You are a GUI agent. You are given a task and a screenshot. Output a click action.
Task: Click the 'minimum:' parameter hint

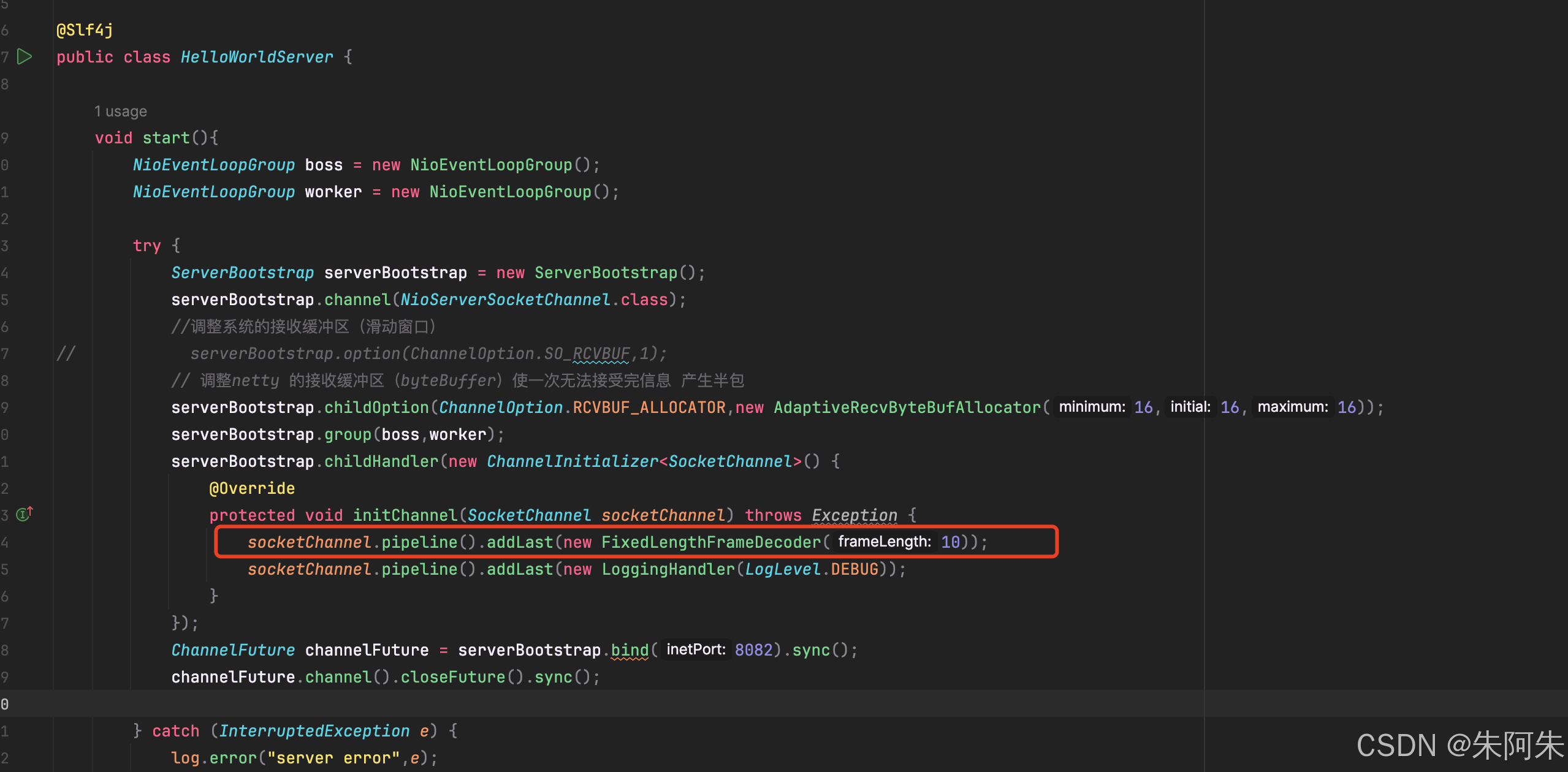pyautogui.click(x=1092, y=407)
